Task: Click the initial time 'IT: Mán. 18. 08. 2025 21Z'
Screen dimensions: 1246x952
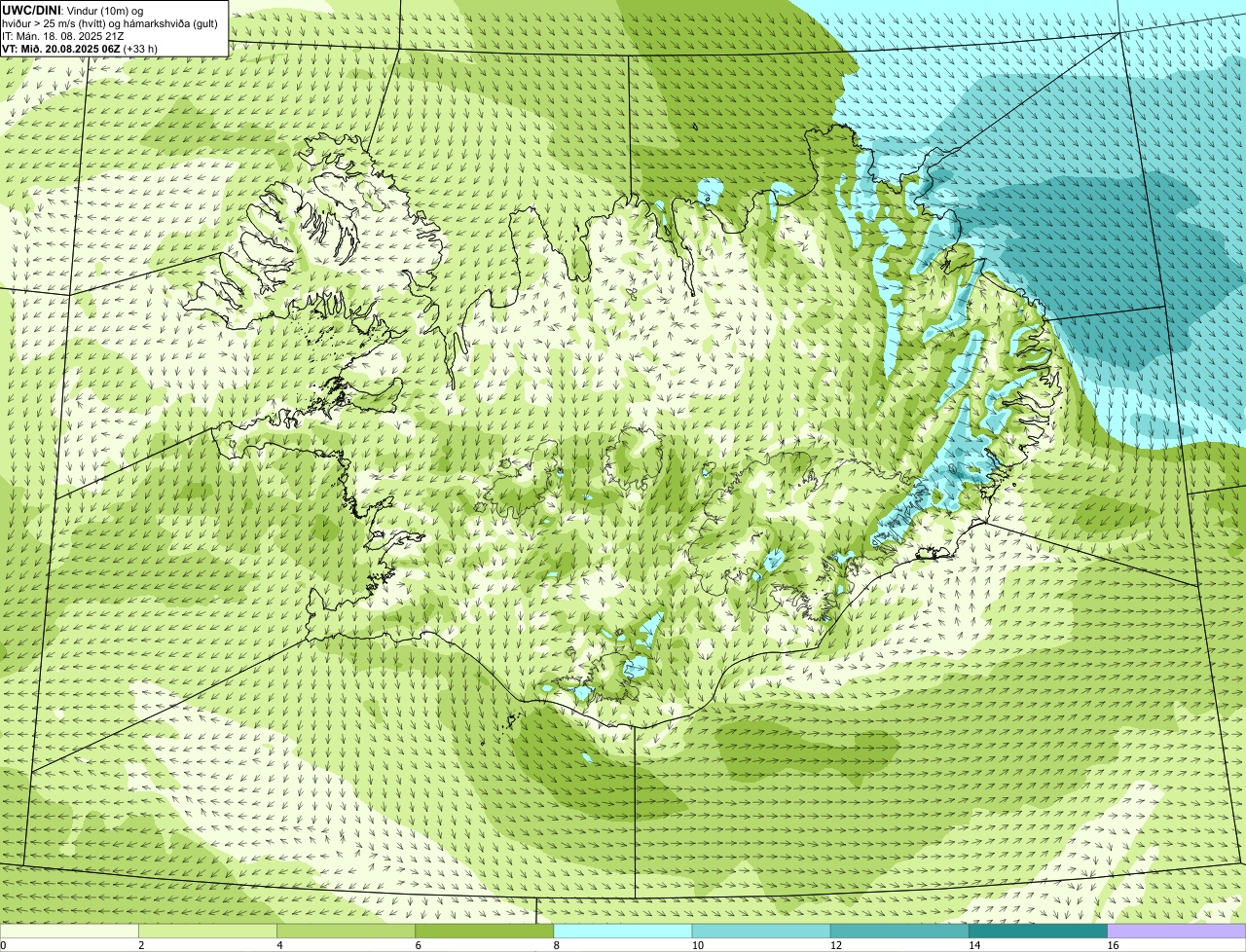Action: [61, 35]
